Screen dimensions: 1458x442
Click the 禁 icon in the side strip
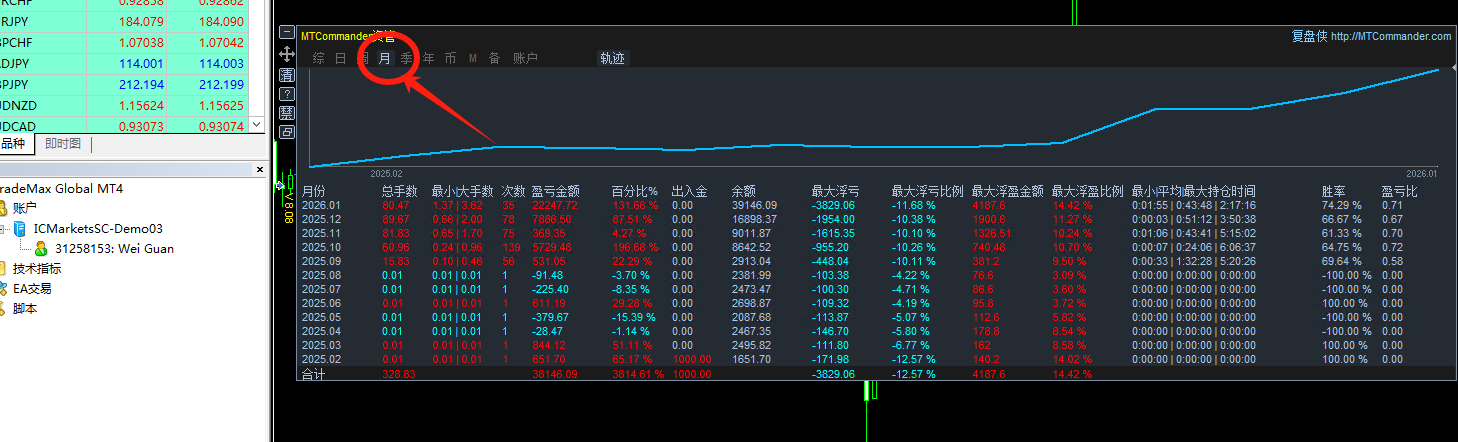pyautogui.click(x=287, y=112)
